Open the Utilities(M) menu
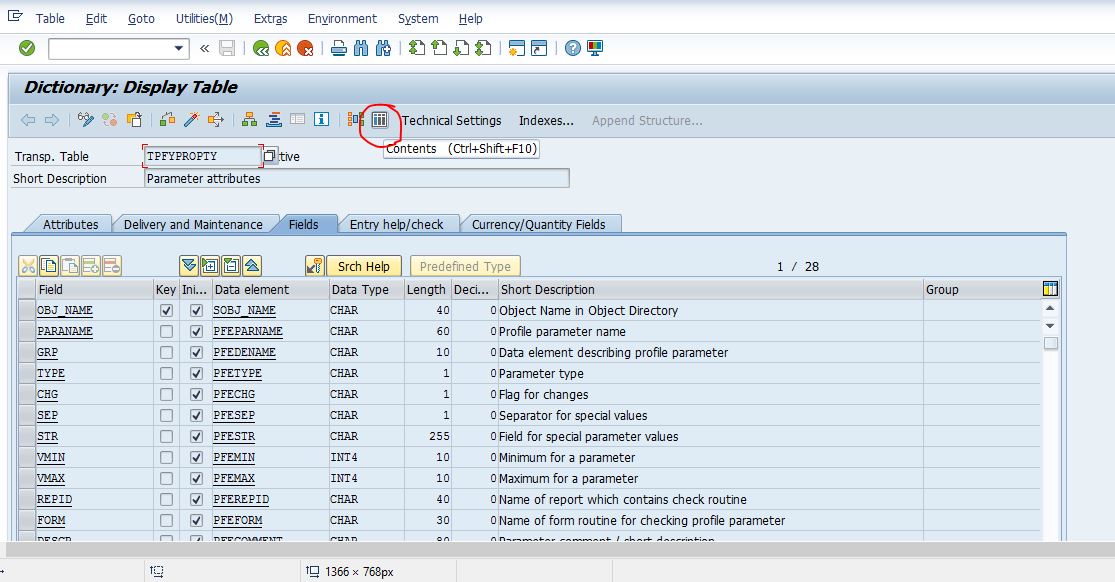 (204, 18)
